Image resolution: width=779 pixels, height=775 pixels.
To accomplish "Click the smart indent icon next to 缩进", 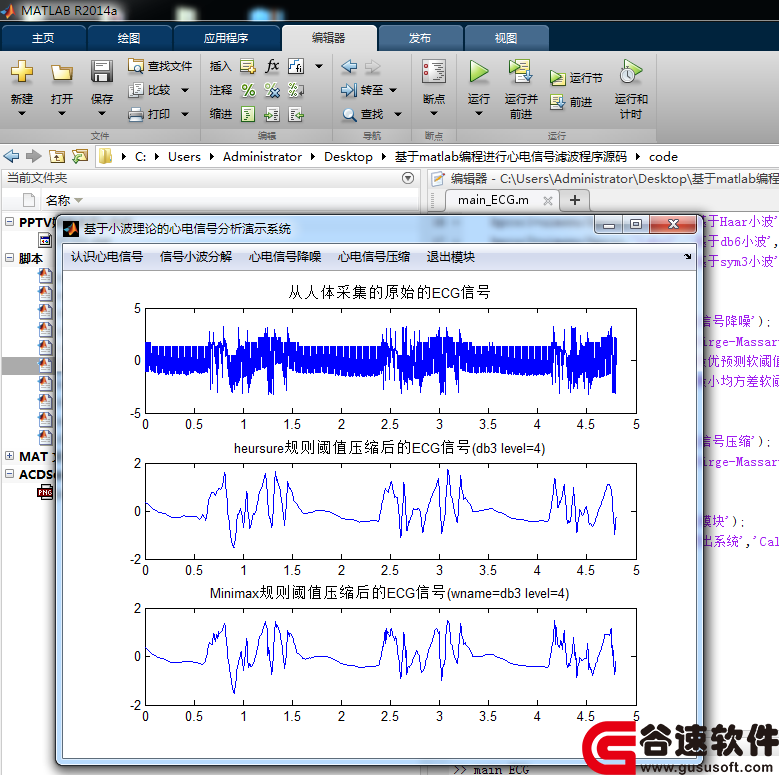I will (x=248, y=114).
